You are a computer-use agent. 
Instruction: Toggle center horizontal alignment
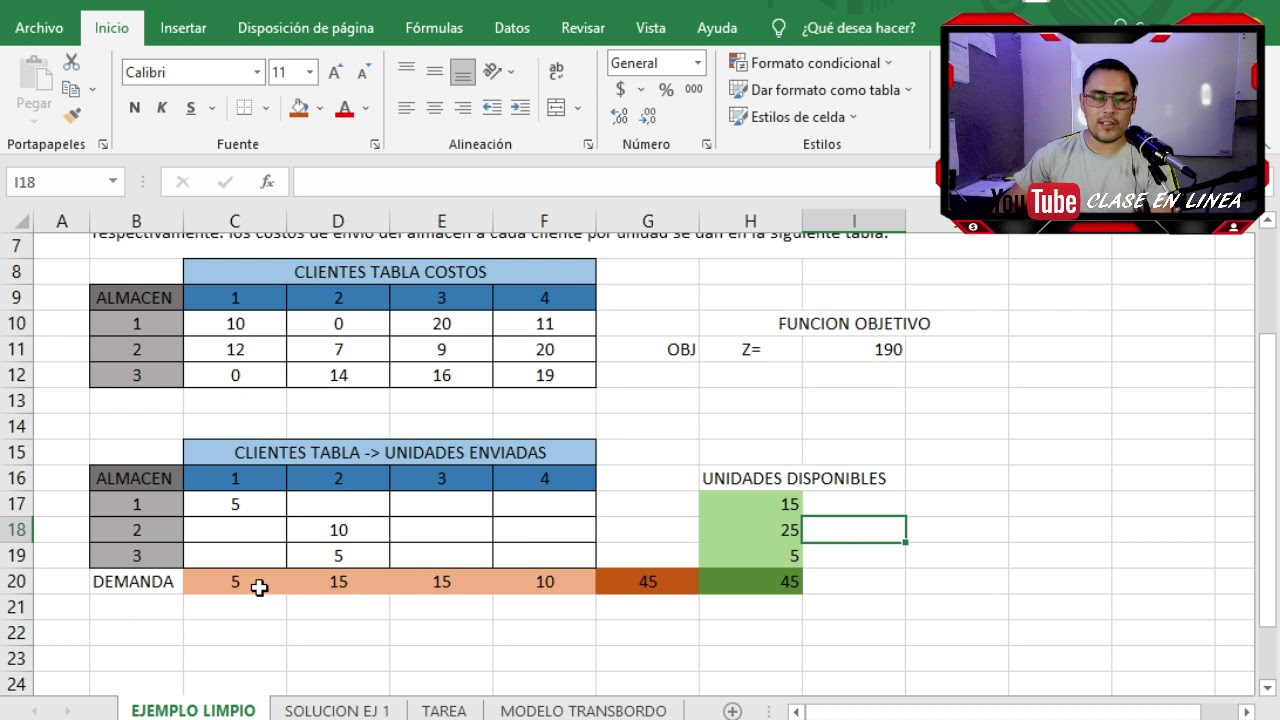pos(434,108)
